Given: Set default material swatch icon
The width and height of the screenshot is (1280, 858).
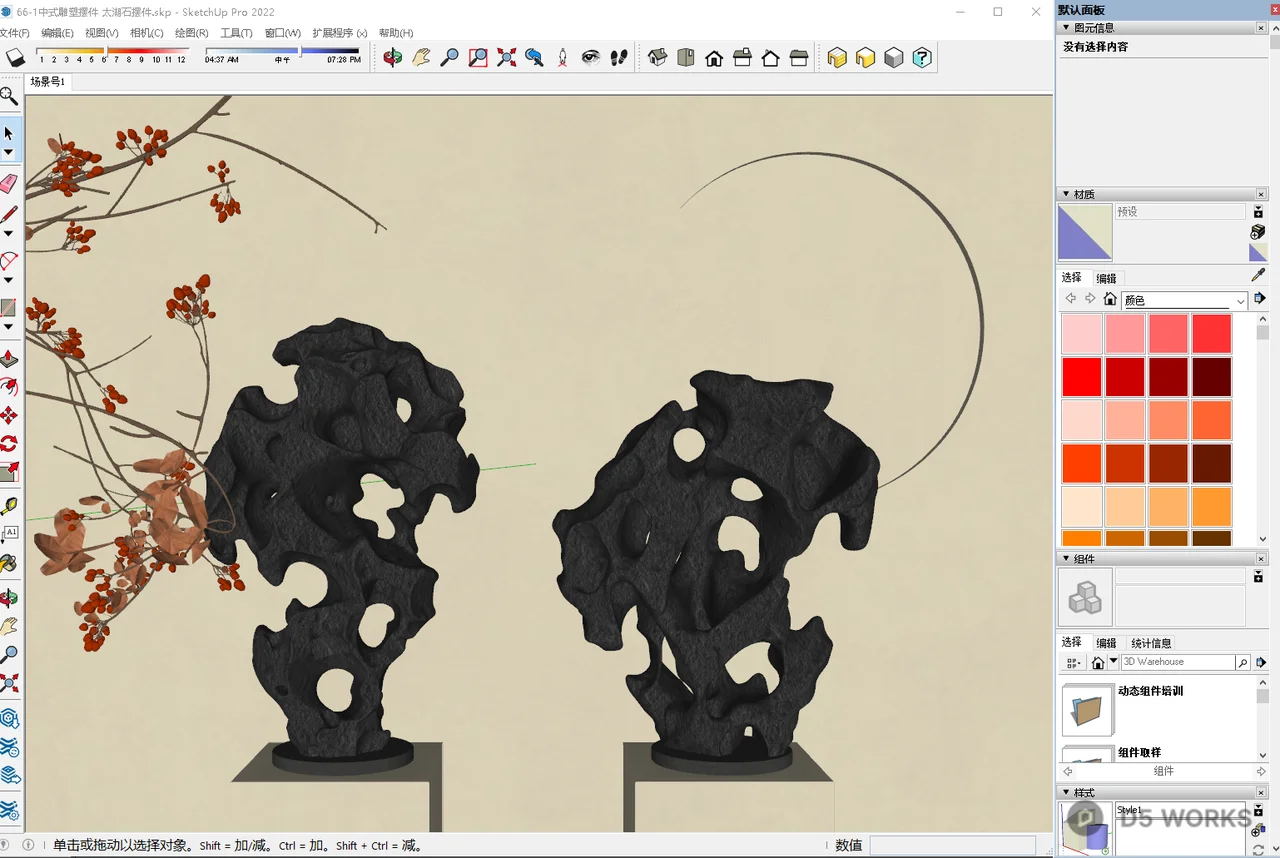Looking at the screenshot, I should (1258, 252).
